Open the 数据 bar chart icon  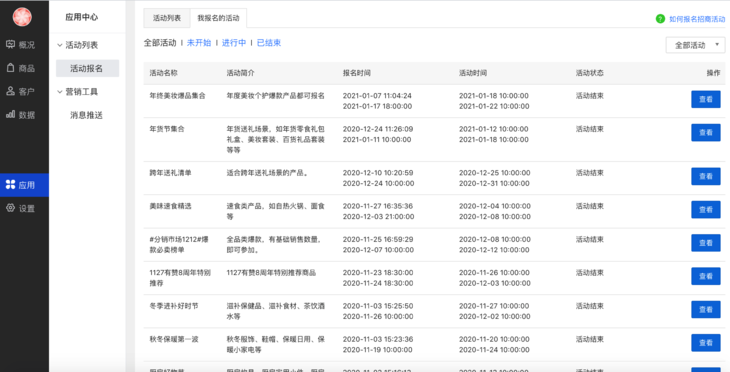(x=10, y=115)
